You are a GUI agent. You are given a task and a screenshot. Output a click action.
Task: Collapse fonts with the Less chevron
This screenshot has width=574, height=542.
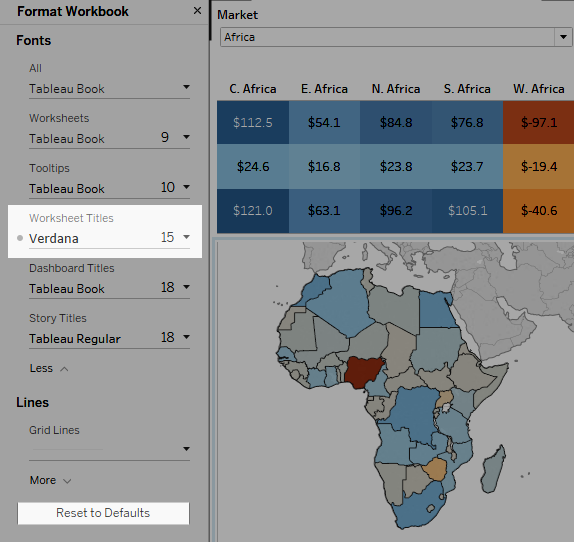point(64,369)
